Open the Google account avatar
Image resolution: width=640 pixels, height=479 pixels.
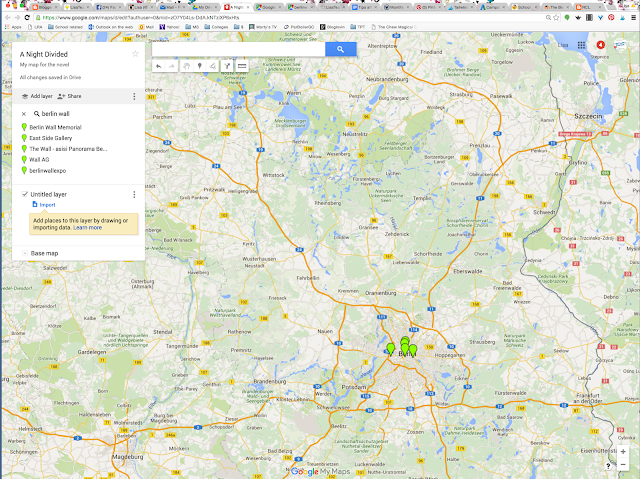(620, 45)
